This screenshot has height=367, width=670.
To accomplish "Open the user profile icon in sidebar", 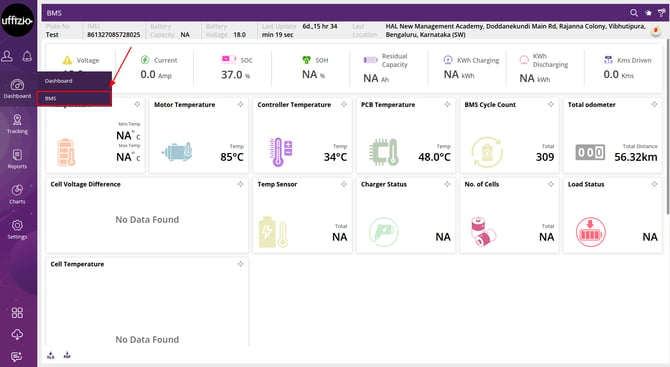I will point(7,56).
